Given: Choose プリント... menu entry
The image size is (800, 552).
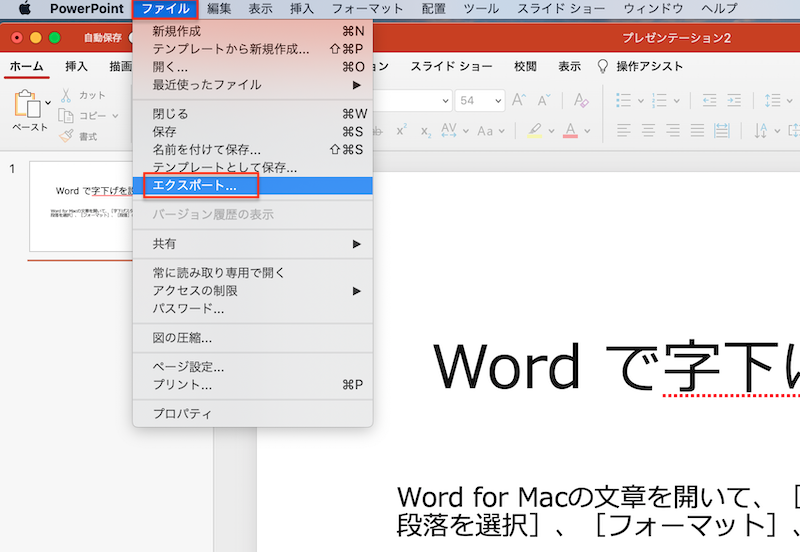Looking at the screenshot, I should 253,385.
